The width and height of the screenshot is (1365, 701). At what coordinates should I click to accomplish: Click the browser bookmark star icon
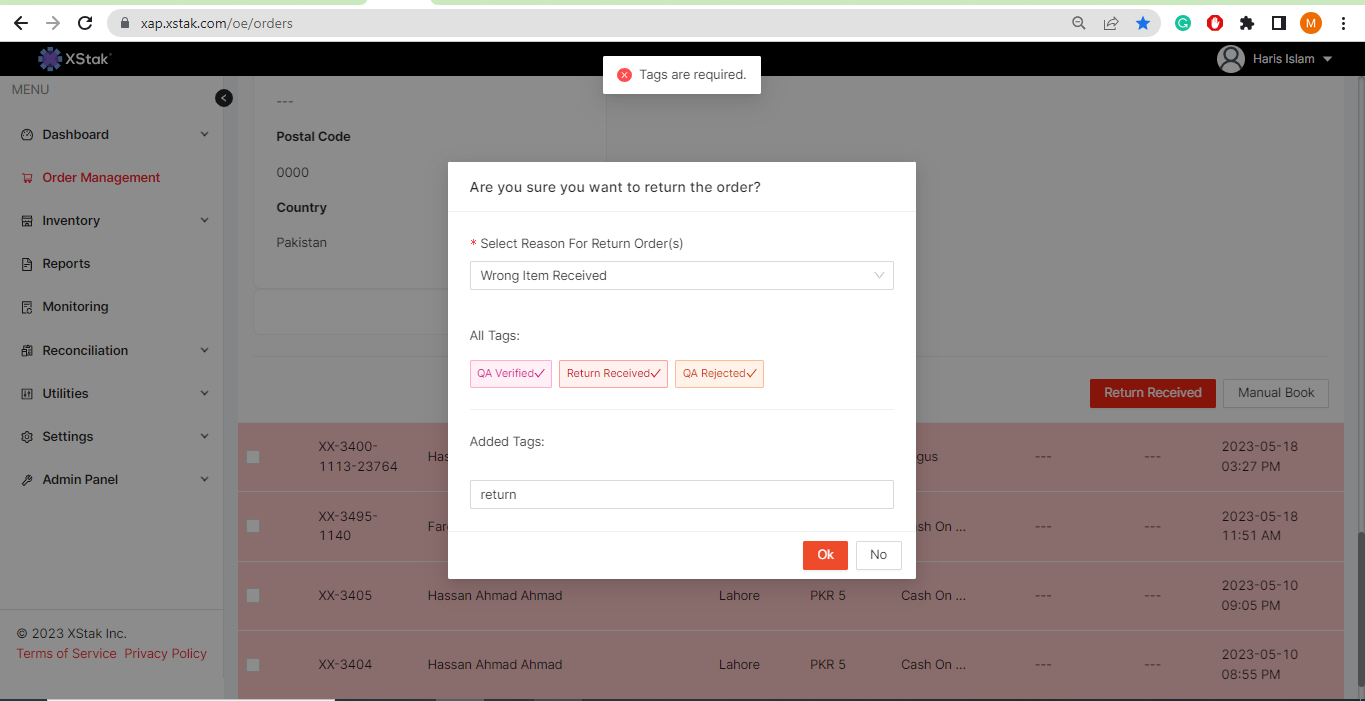(1143, 23)
